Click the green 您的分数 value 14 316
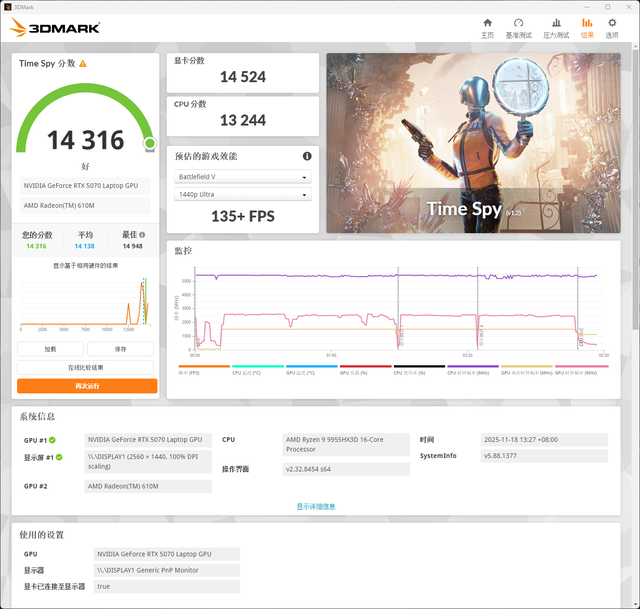Image resolution: width=640 pixels, height=609 pixels. click(x=36, y=246)
